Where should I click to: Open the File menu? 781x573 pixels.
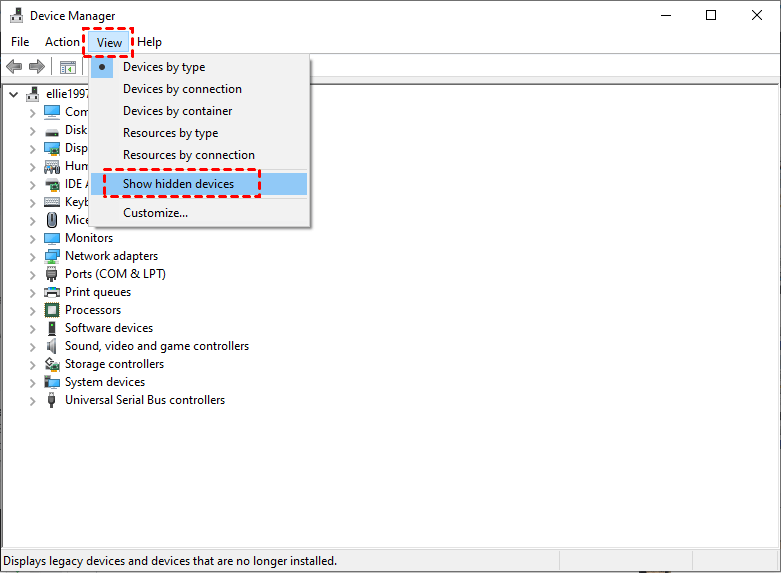coord(20,42)
